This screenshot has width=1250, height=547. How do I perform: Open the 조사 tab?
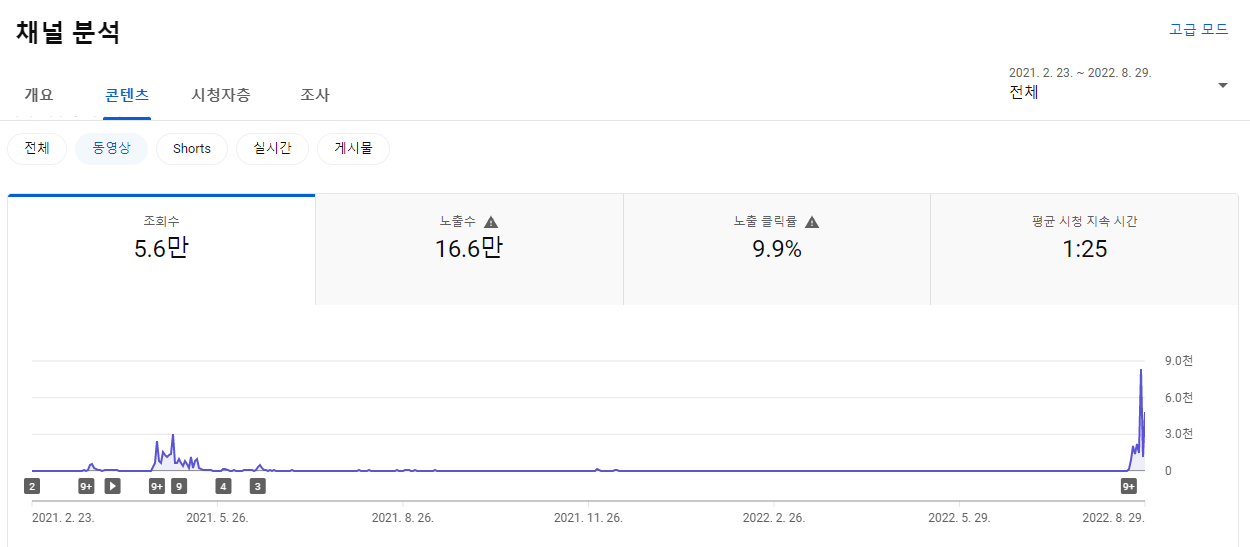click(x=315, y=95)
